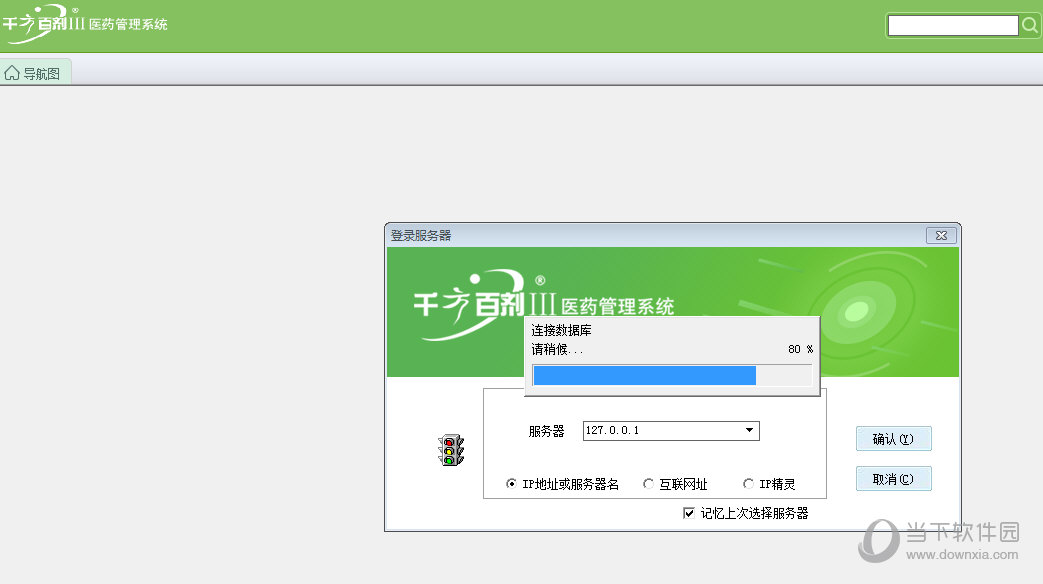This screenshot has width=1043, height=584.
Task: Select the IP地址或服务器名 radio button
Action: point(511,484)
